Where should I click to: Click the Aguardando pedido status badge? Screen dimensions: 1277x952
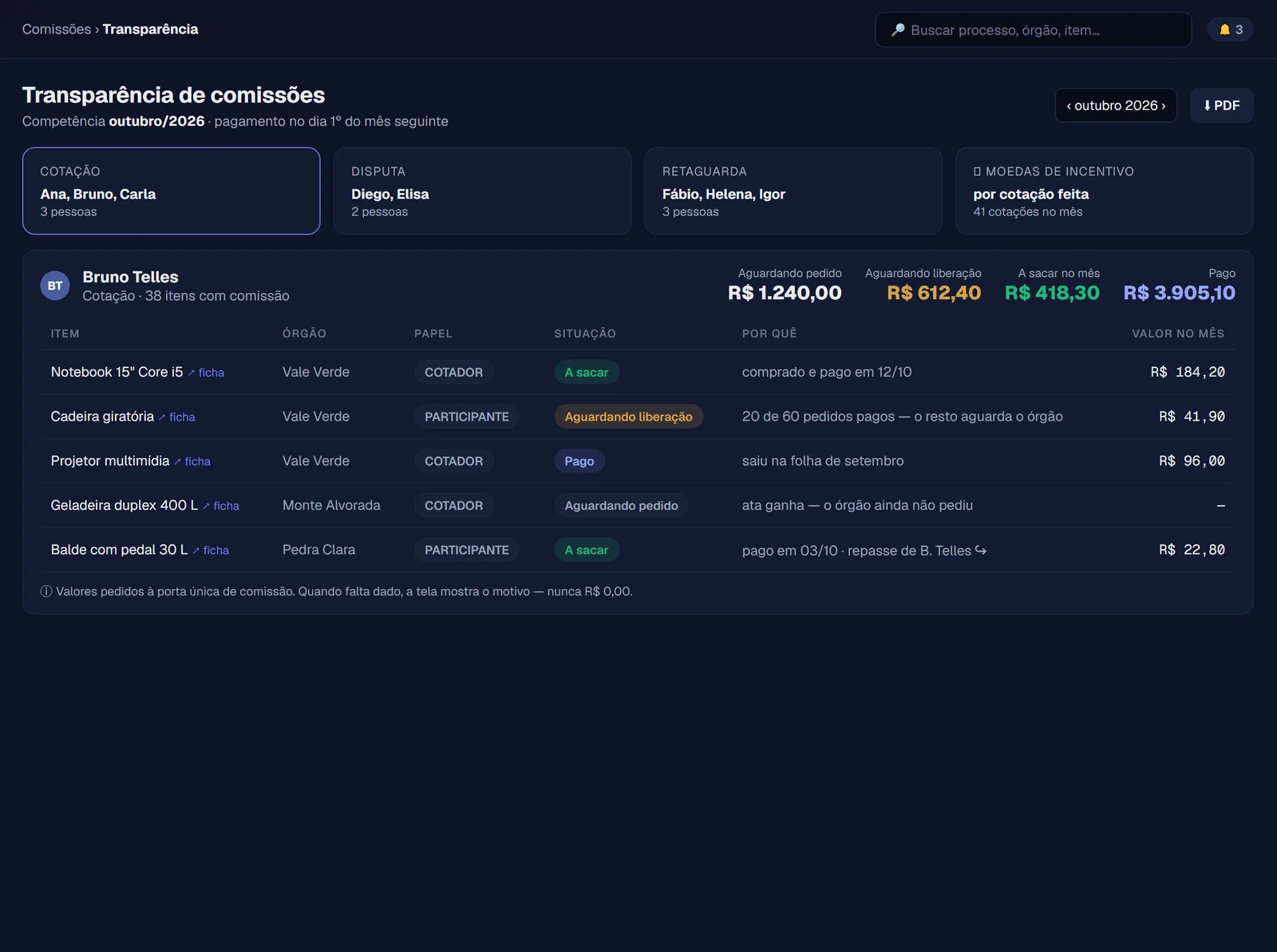point(621,505)
